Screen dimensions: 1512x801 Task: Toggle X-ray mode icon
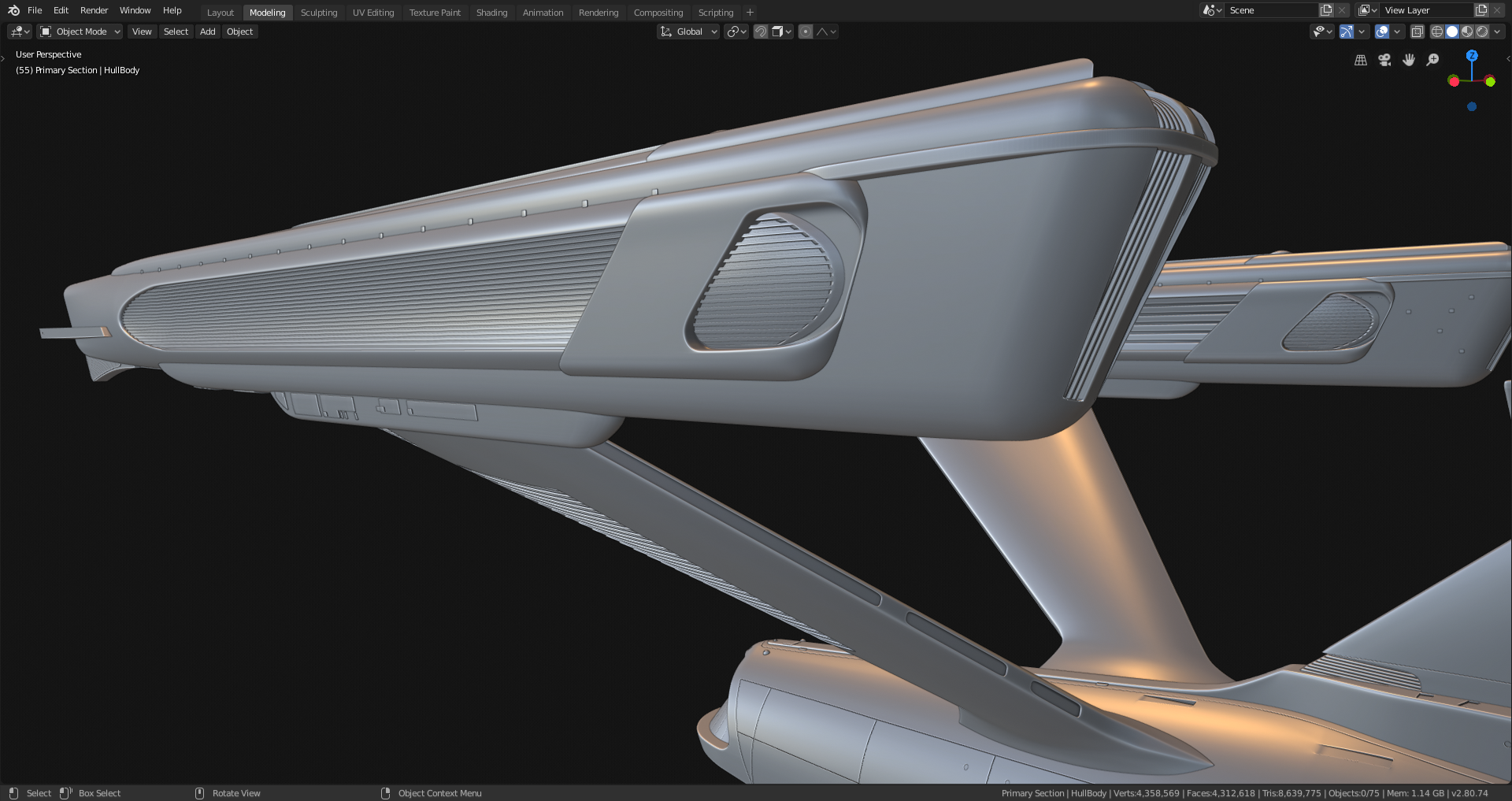pos(1417,32)
